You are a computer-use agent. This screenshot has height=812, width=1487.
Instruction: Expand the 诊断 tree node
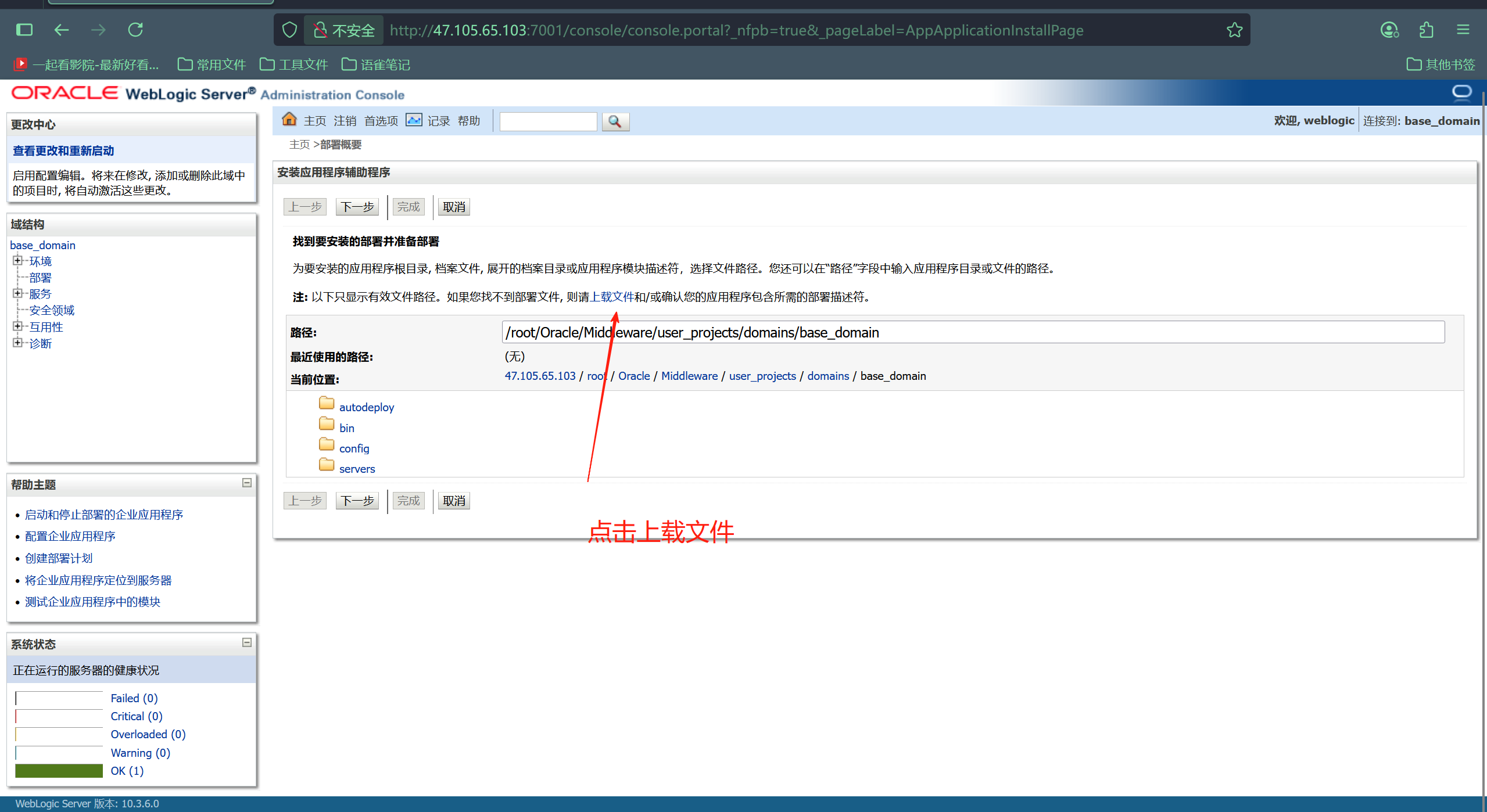17,343
